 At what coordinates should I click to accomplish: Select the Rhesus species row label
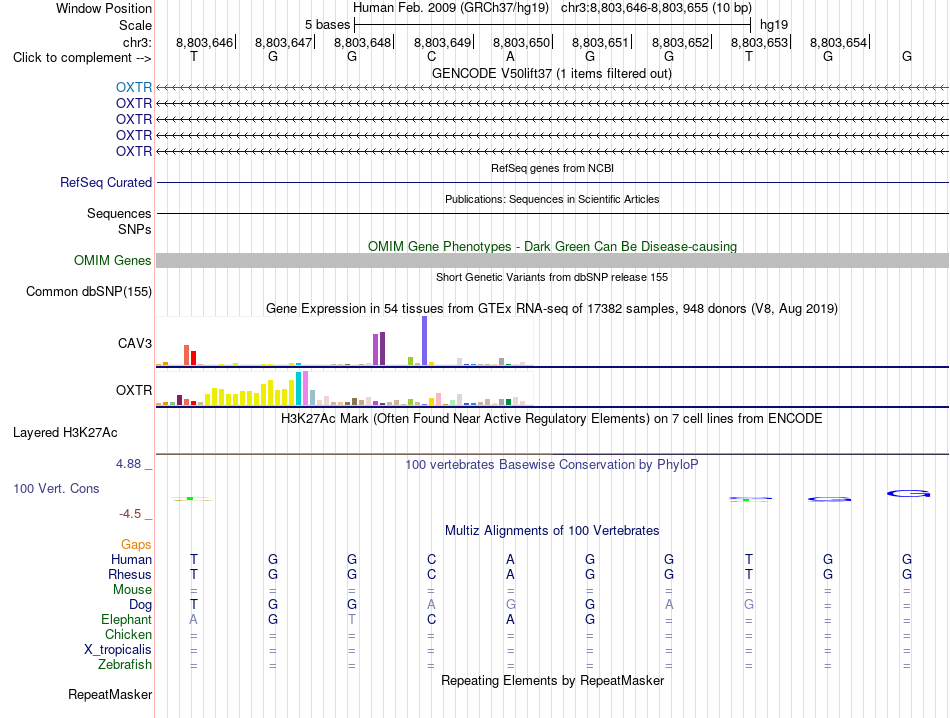pyautogui.click(x=130, y=574)
